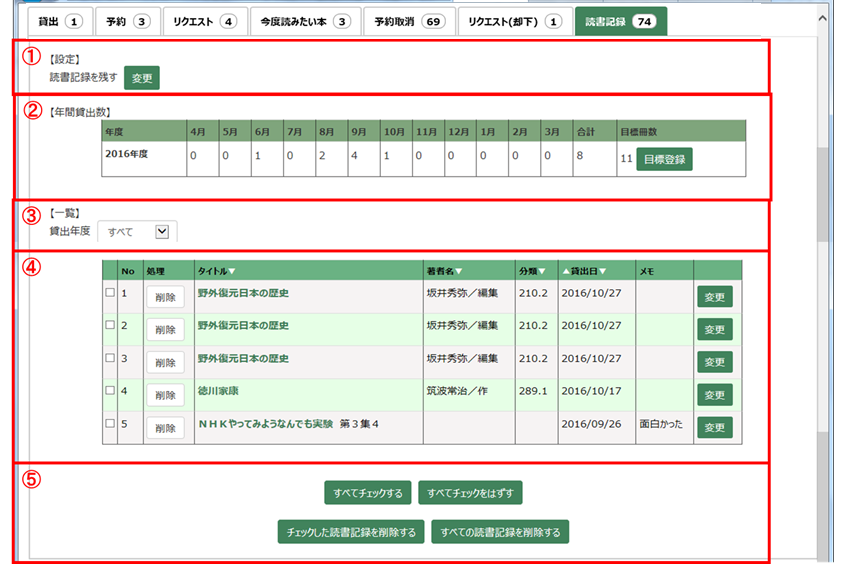The height and width of the screenshot is (586, 843).
Task: Click the すべての読書記録を削除する button
Action: pos(501,531)
